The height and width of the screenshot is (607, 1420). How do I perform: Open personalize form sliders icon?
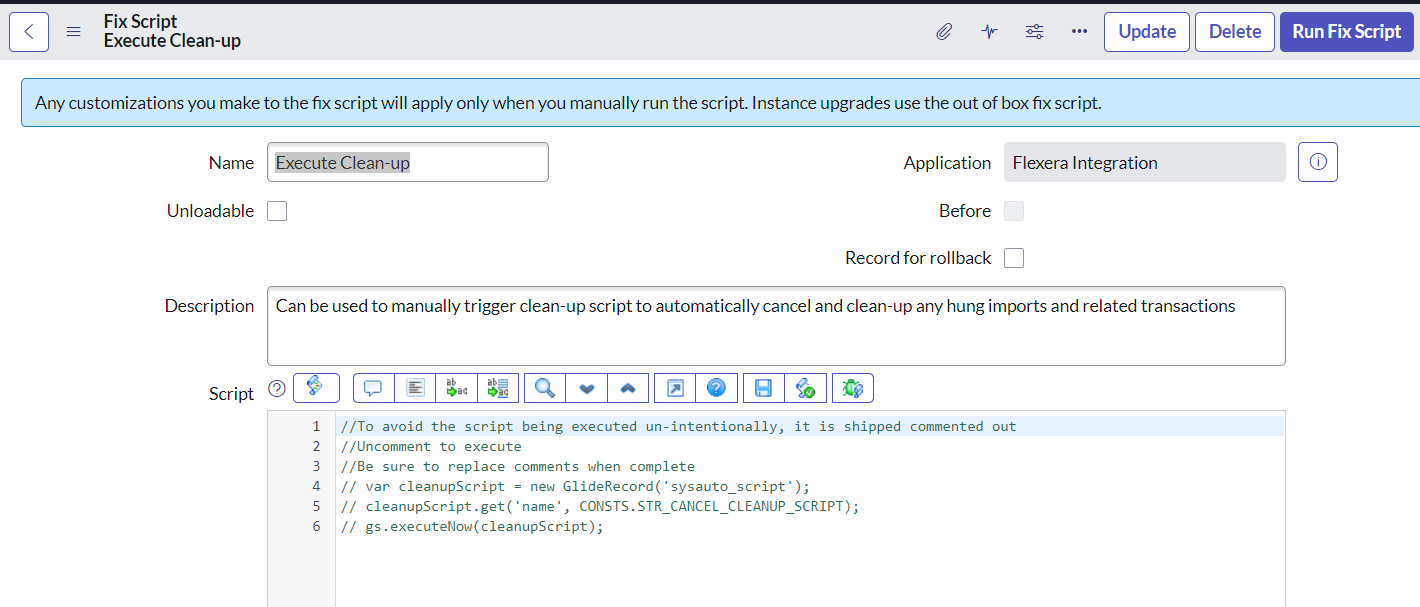tap(1034, 31)
